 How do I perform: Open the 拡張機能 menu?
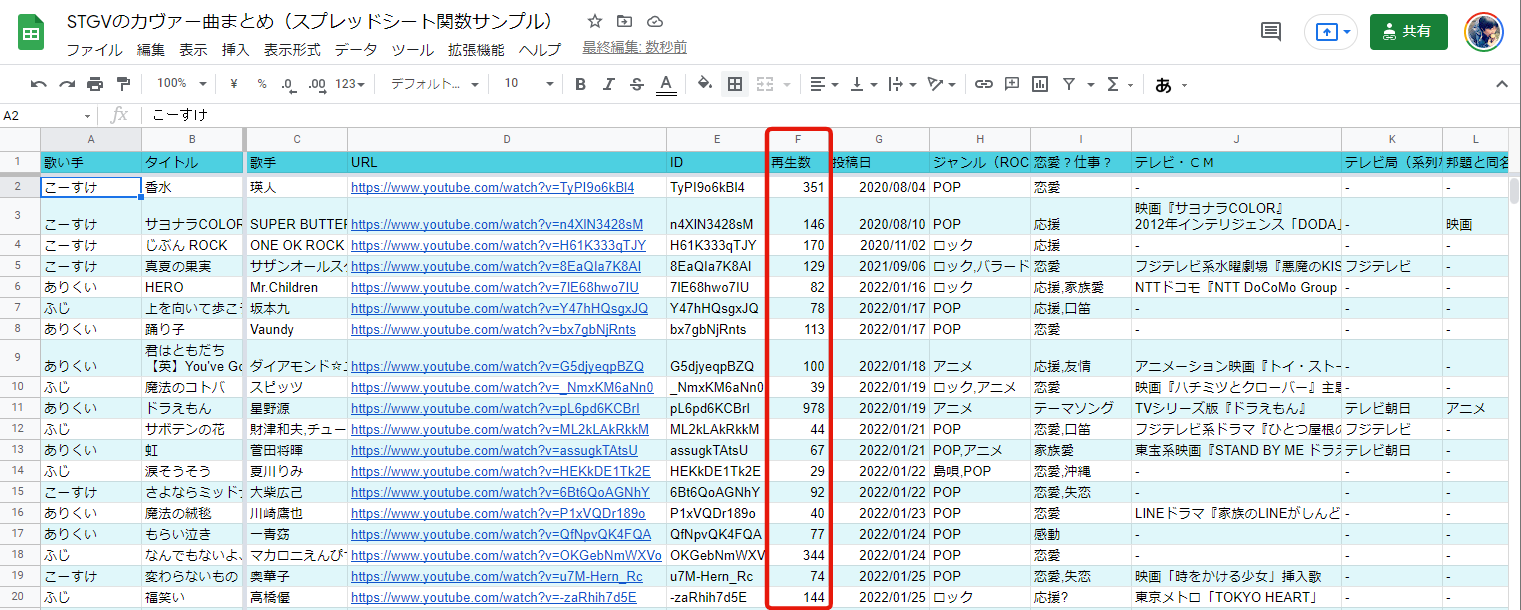476,50
